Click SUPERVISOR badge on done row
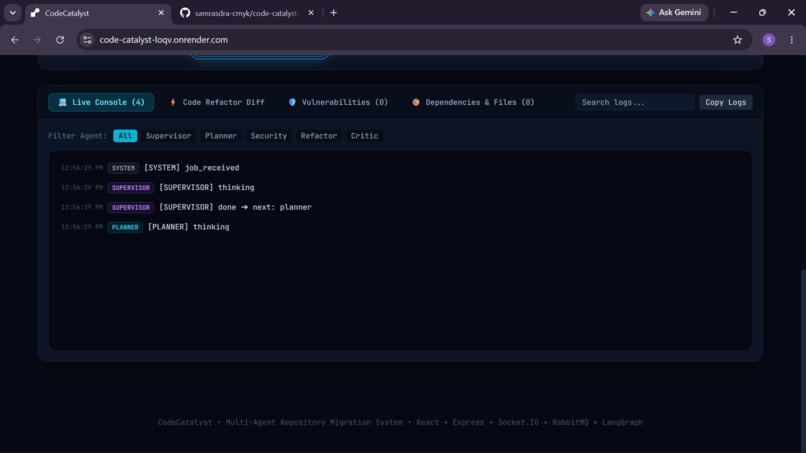The width and height of the screenshot is (806, 453). click(131, 207)
